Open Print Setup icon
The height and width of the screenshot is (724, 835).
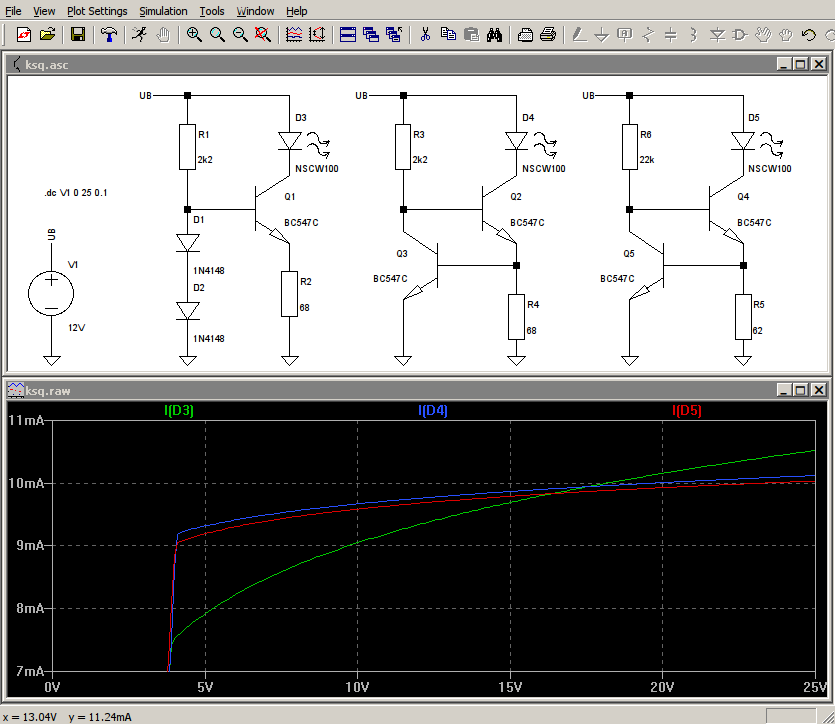[525, 35]
